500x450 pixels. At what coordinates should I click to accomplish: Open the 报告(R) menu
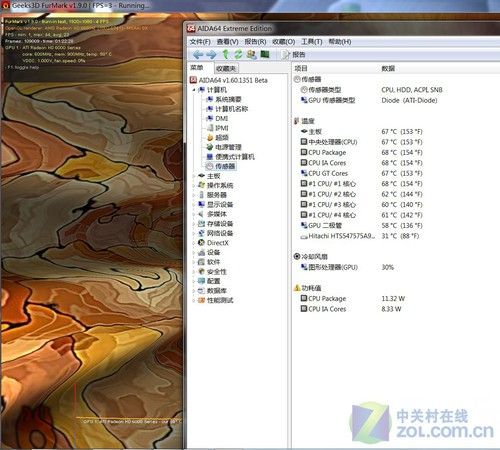click(x=255, y=42)
